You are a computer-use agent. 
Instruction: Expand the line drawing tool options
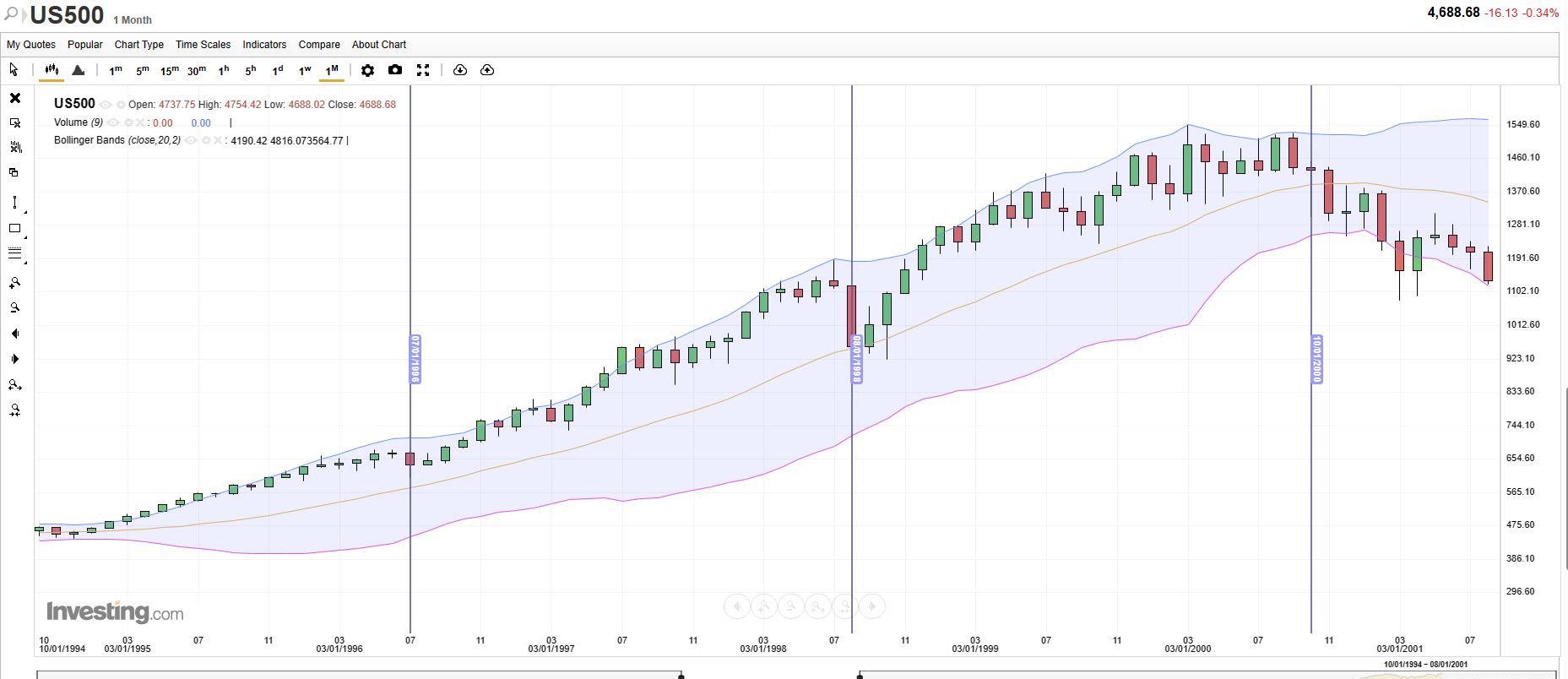(x=24, y=212)
